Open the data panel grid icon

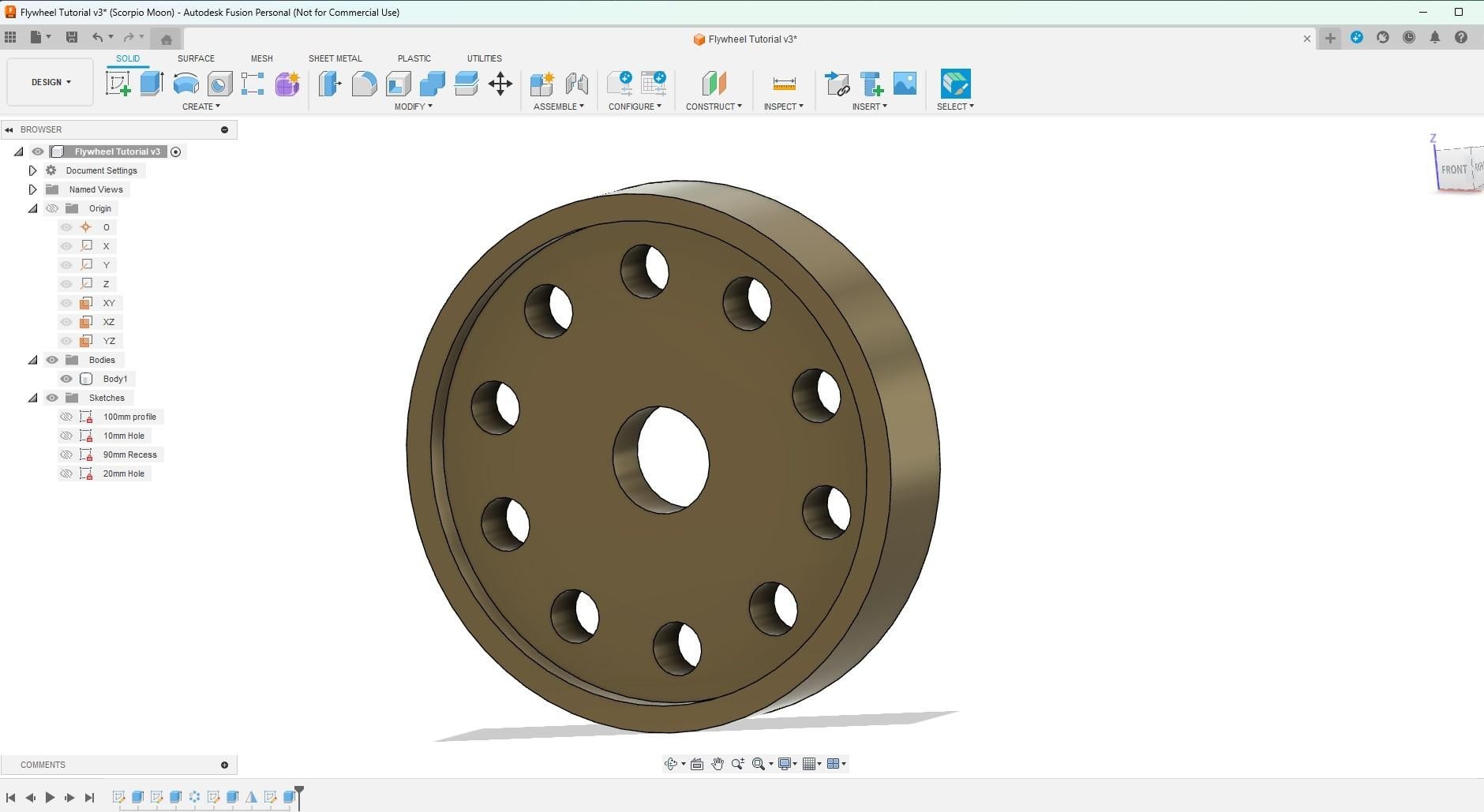10,37
